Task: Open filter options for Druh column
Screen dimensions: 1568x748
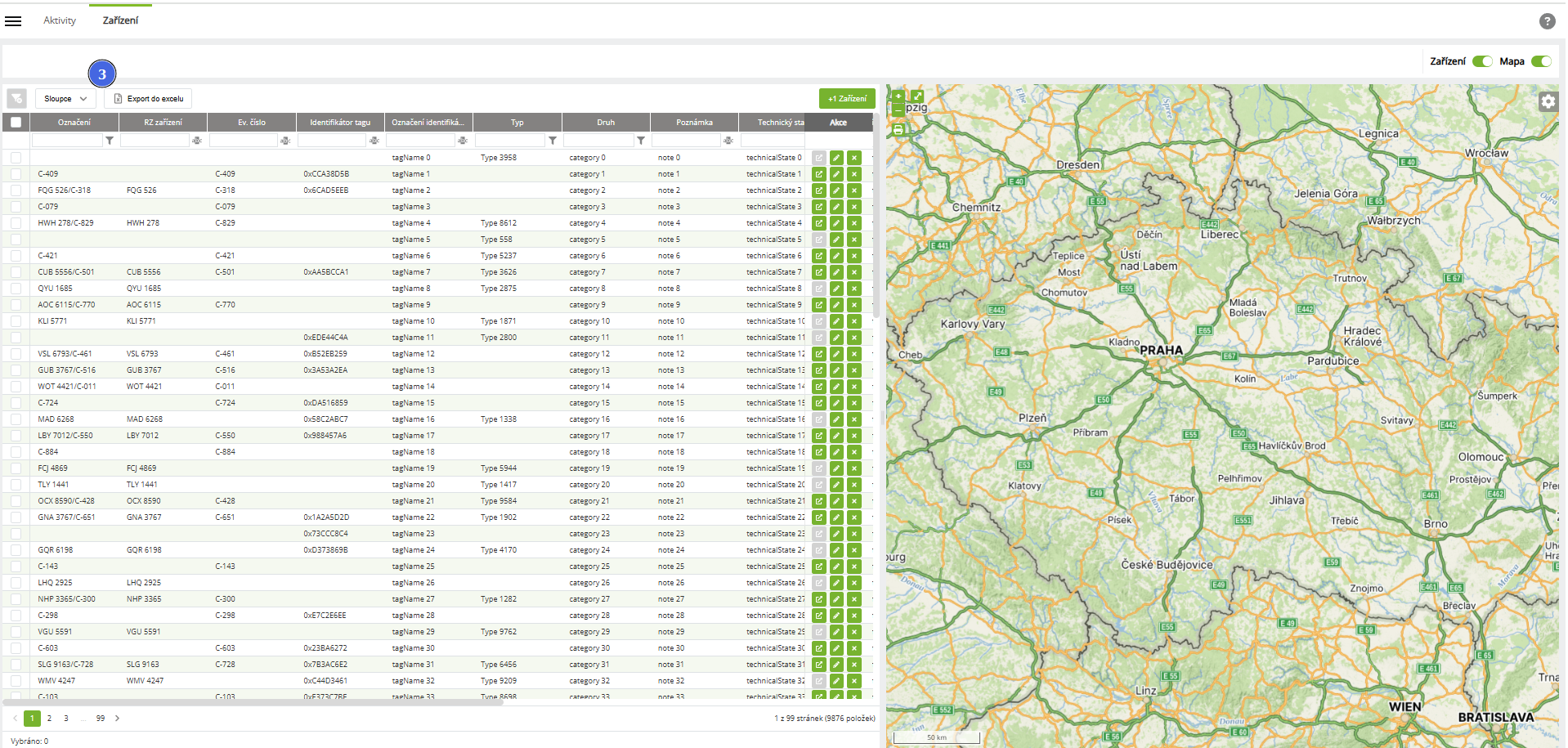Action: 641,141
